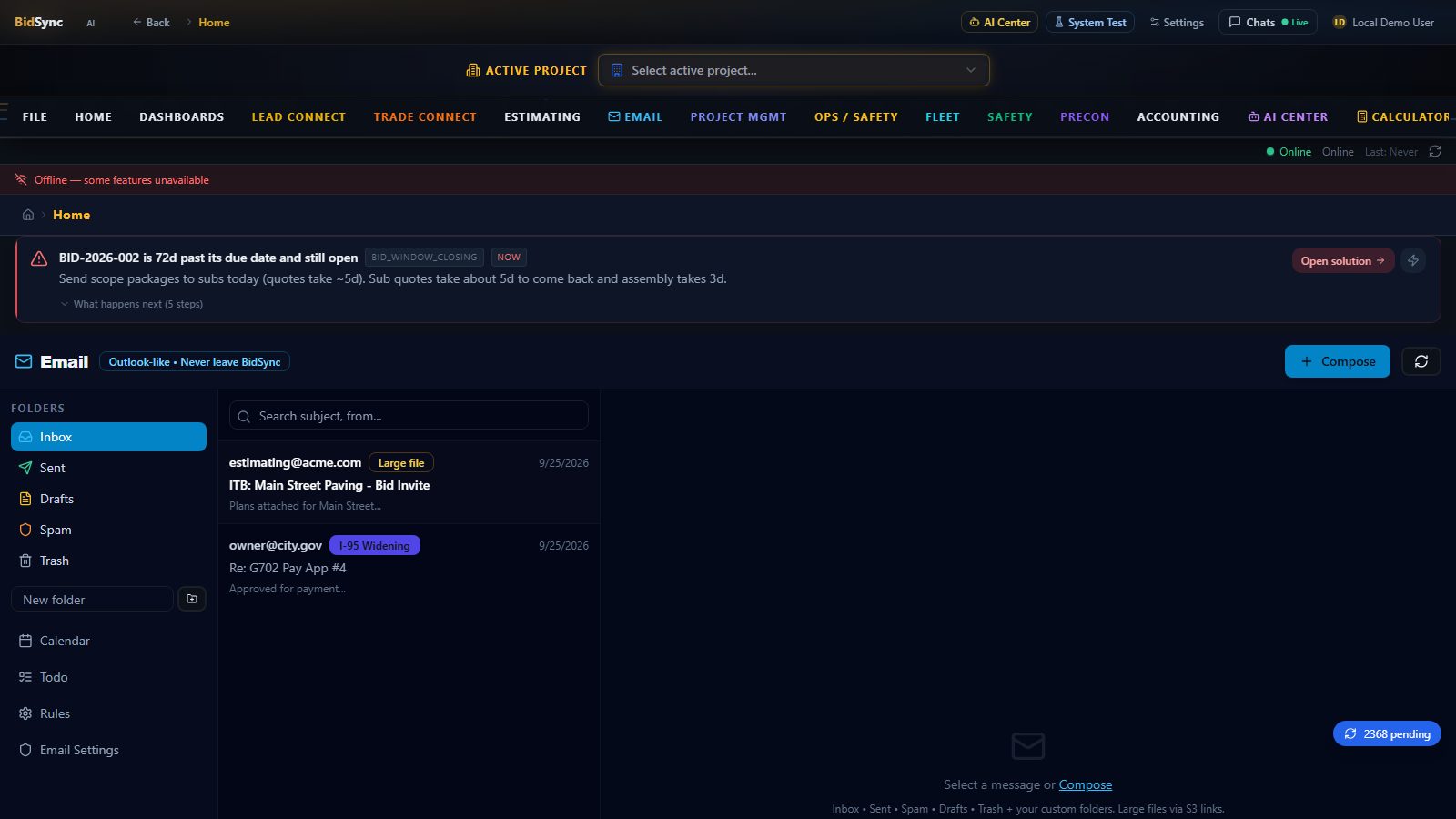Open the Chats Live panel
The height and width of the screenshot is (819, 1456).
(x=1268, y=22)
